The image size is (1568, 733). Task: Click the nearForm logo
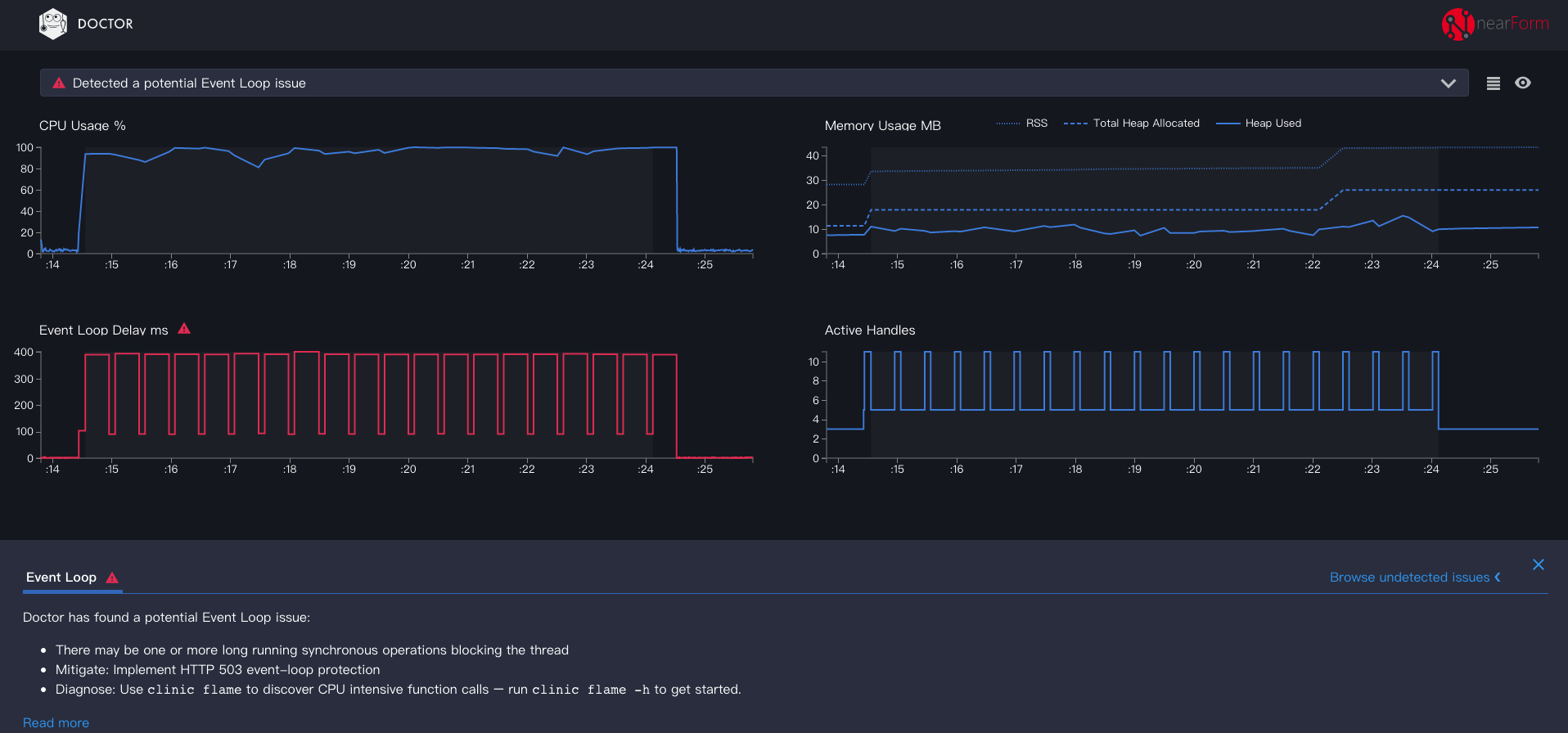coord(1494,24)
